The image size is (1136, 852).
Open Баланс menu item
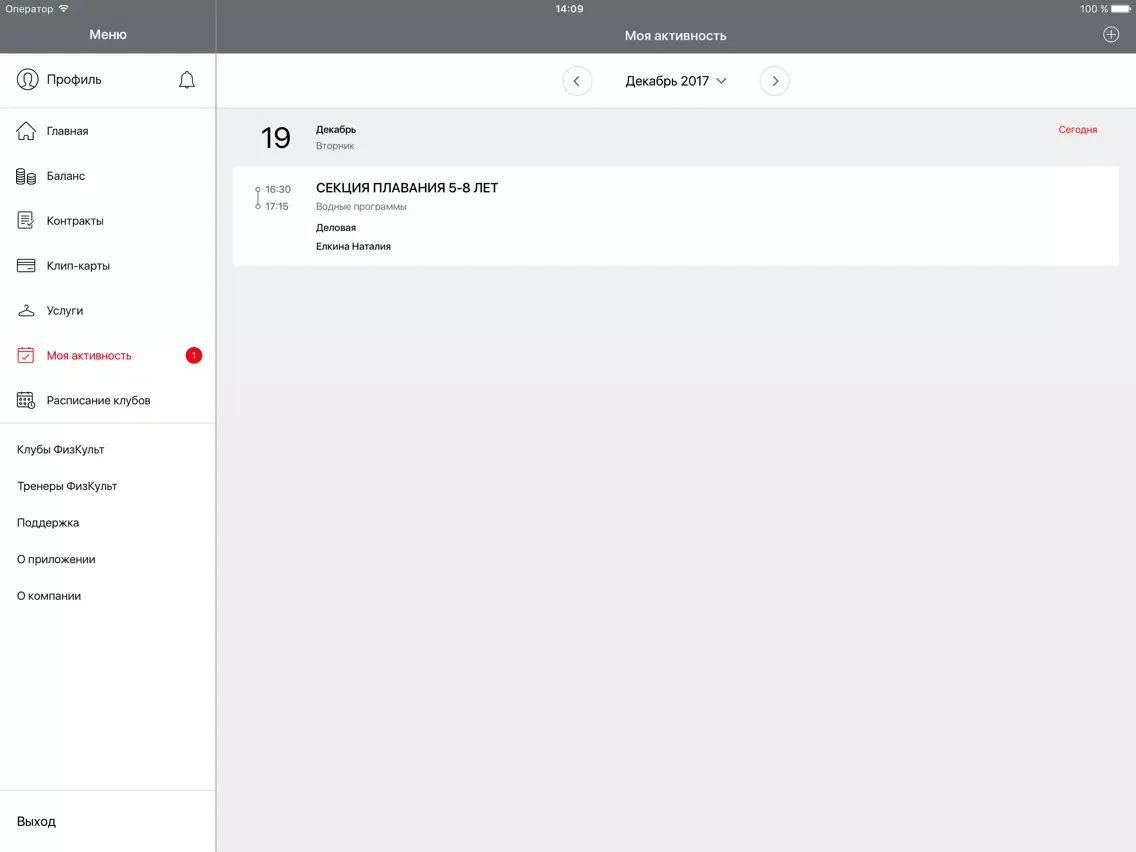(108, 176)
